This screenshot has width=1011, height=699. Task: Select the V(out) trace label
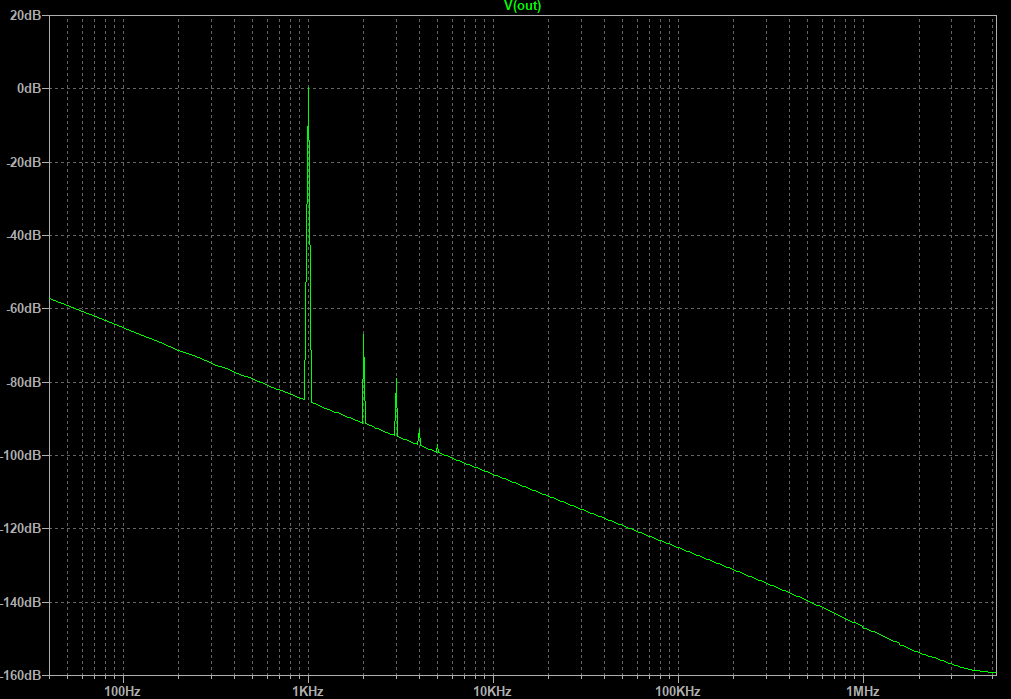click(522, 6)
